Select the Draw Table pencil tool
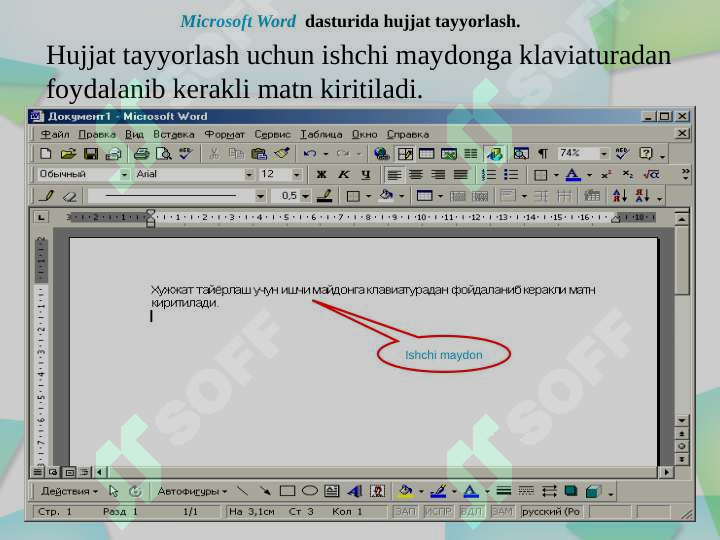Screen dimensions: 720x540 pos(46,196)
